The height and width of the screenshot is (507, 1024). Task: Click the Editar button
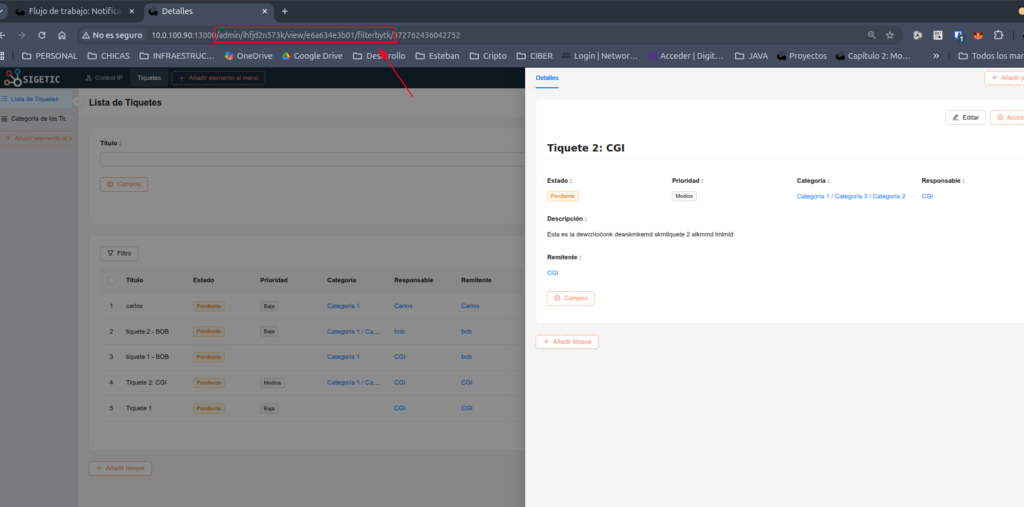[x=965, y=118]
